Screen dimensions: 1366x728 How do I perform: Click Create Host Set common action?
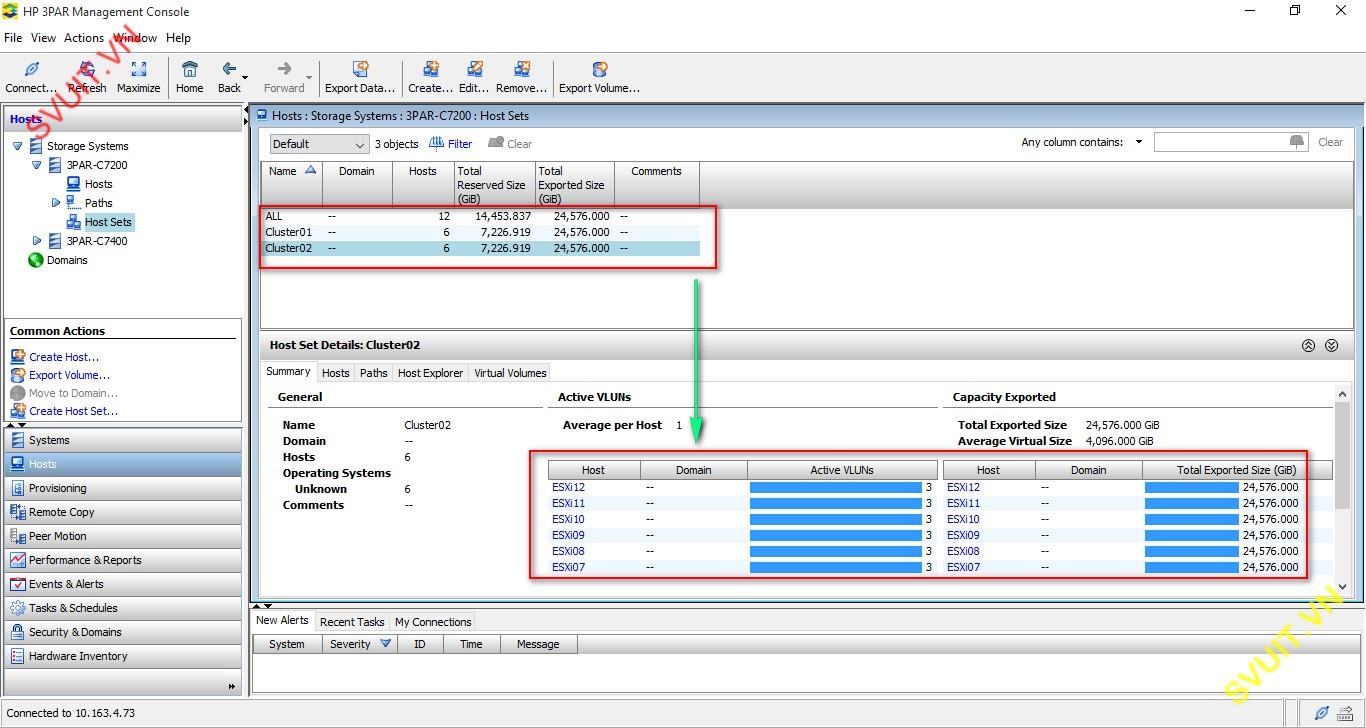tap(73, 411)
